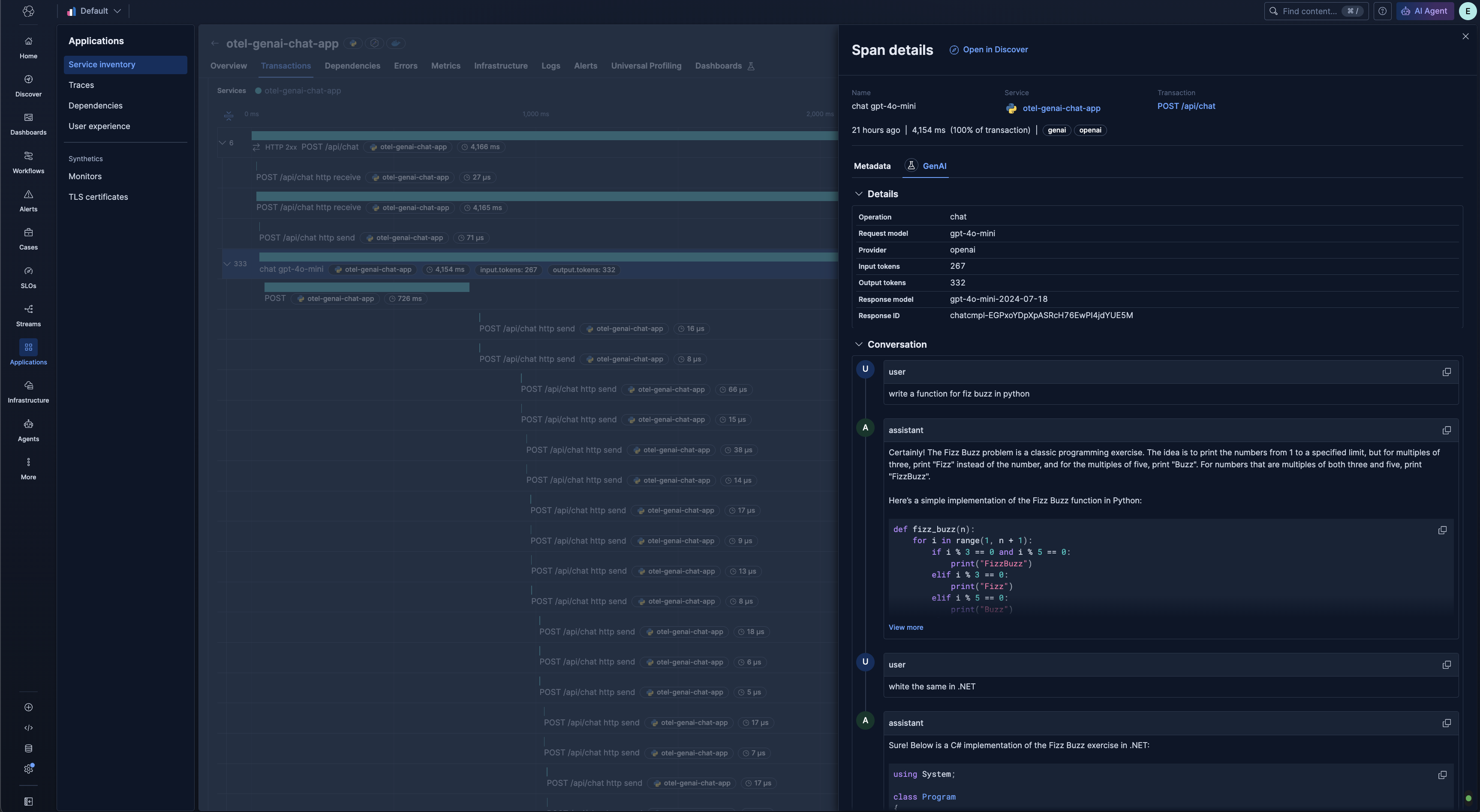This screenshot has width=1480, height=812.
Task: Open the Overview tab
Action: [x=229, y=66]
